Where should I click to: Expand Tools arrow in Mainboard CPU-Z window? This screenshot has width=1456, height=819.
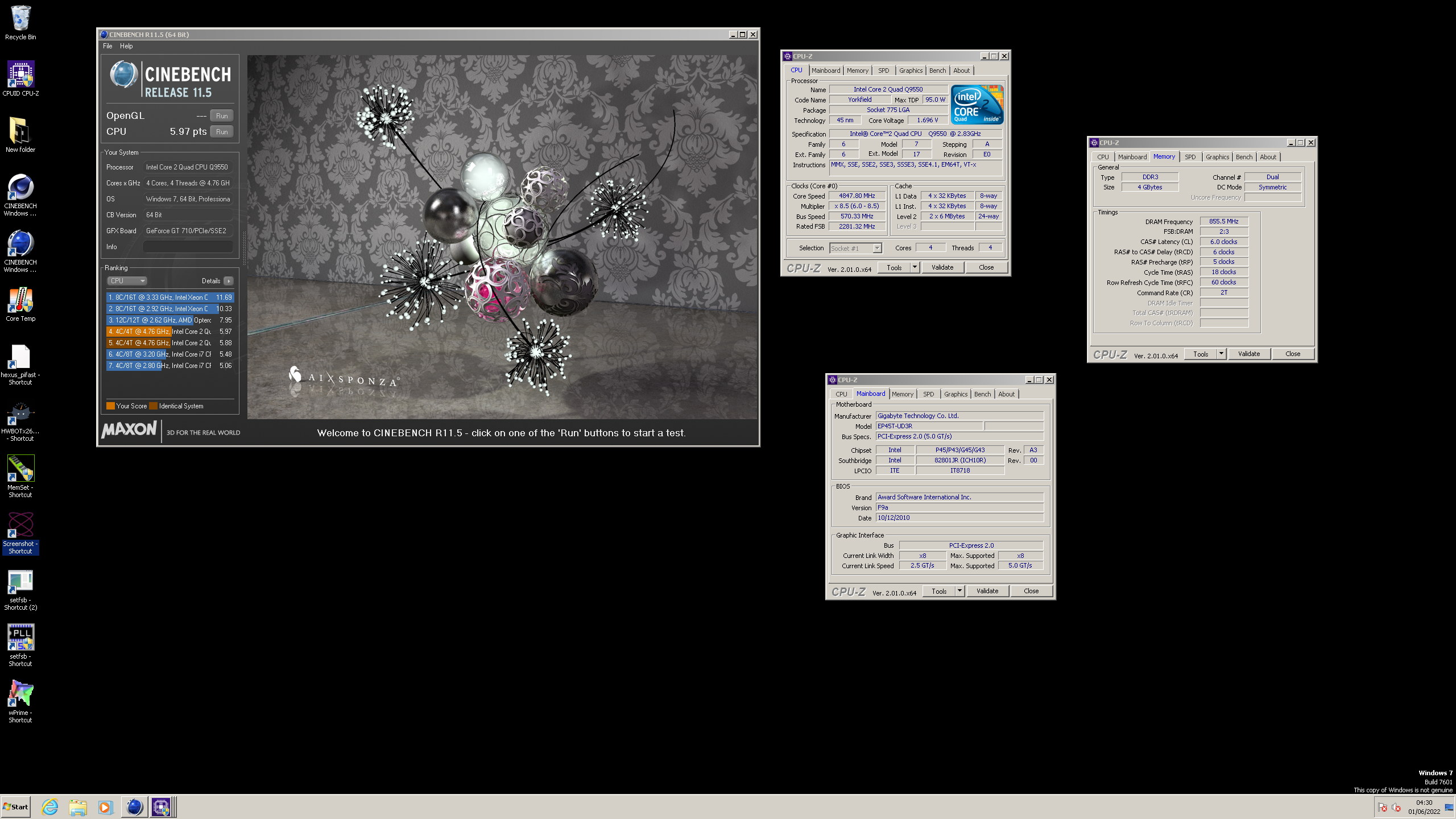click(960, 591)
